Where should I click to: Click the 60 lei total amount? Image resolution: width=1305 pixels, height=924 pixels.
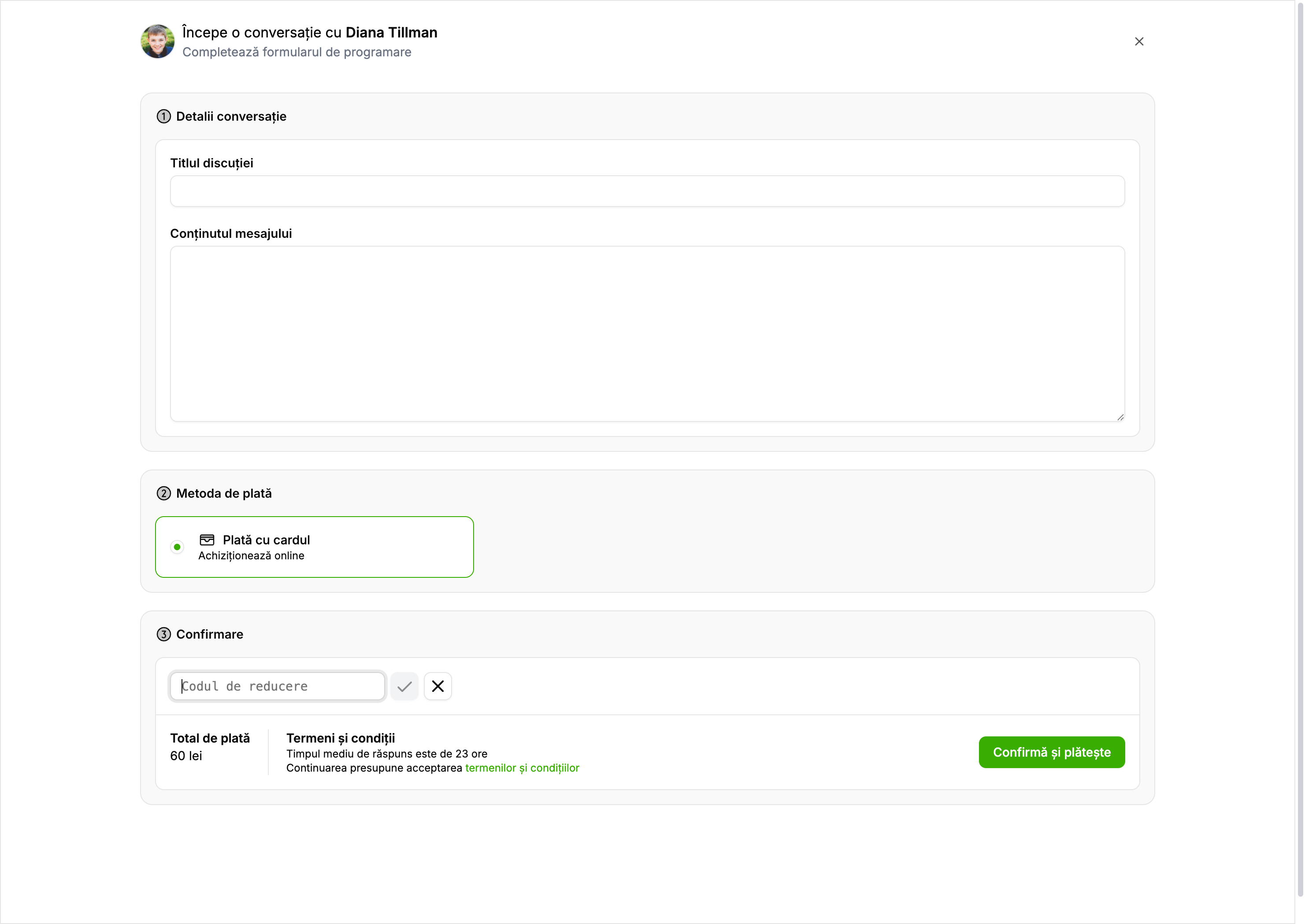(186, 756)
